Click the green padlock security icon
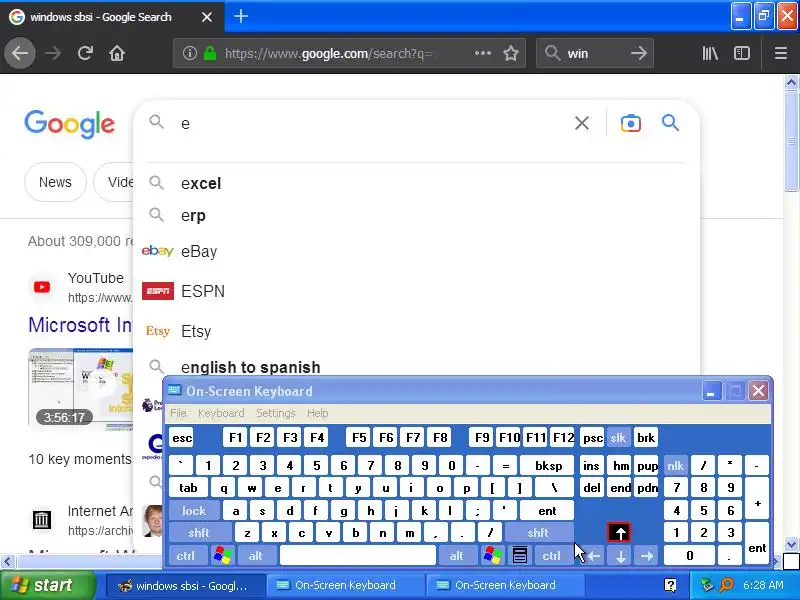The image size is (800, 600). [x=210, y=53]
